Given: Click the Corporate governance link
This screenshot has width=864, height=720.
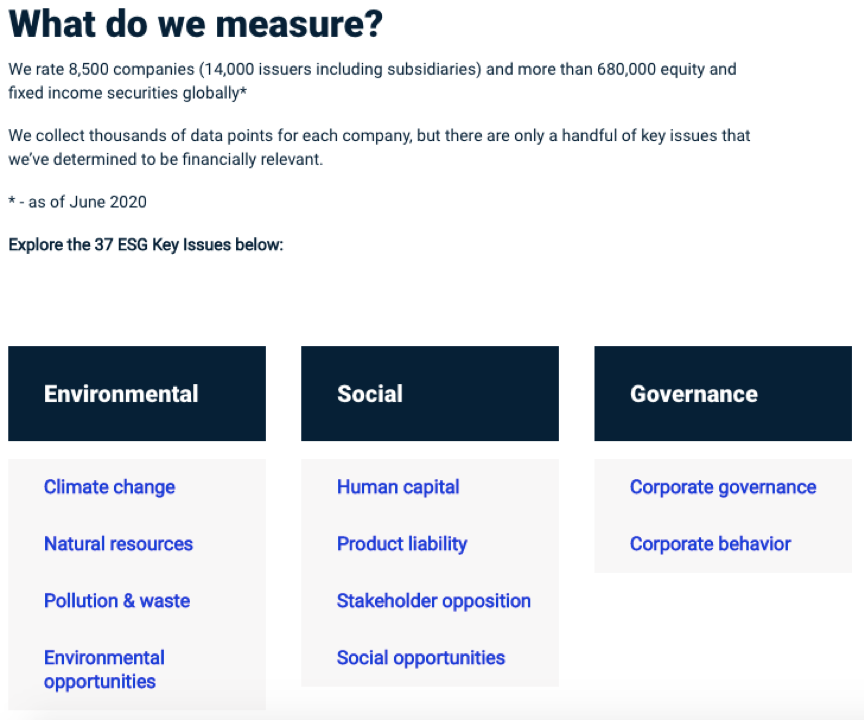Looking at the screenshot, I should coord(723,487).
